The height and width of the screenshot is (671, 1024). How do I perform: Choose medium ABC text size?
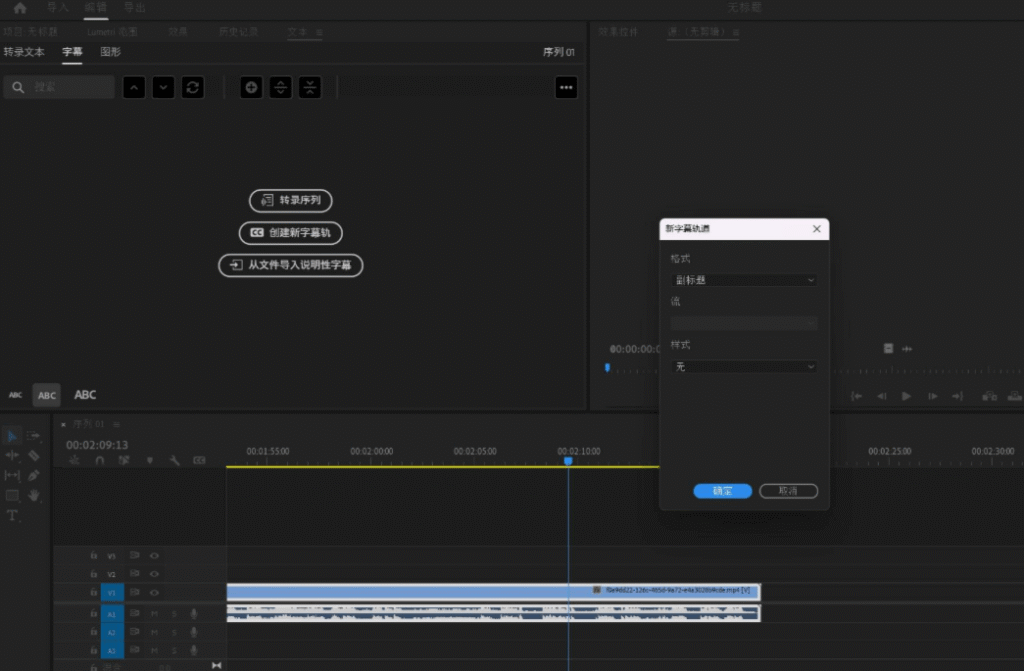[46, 395]
